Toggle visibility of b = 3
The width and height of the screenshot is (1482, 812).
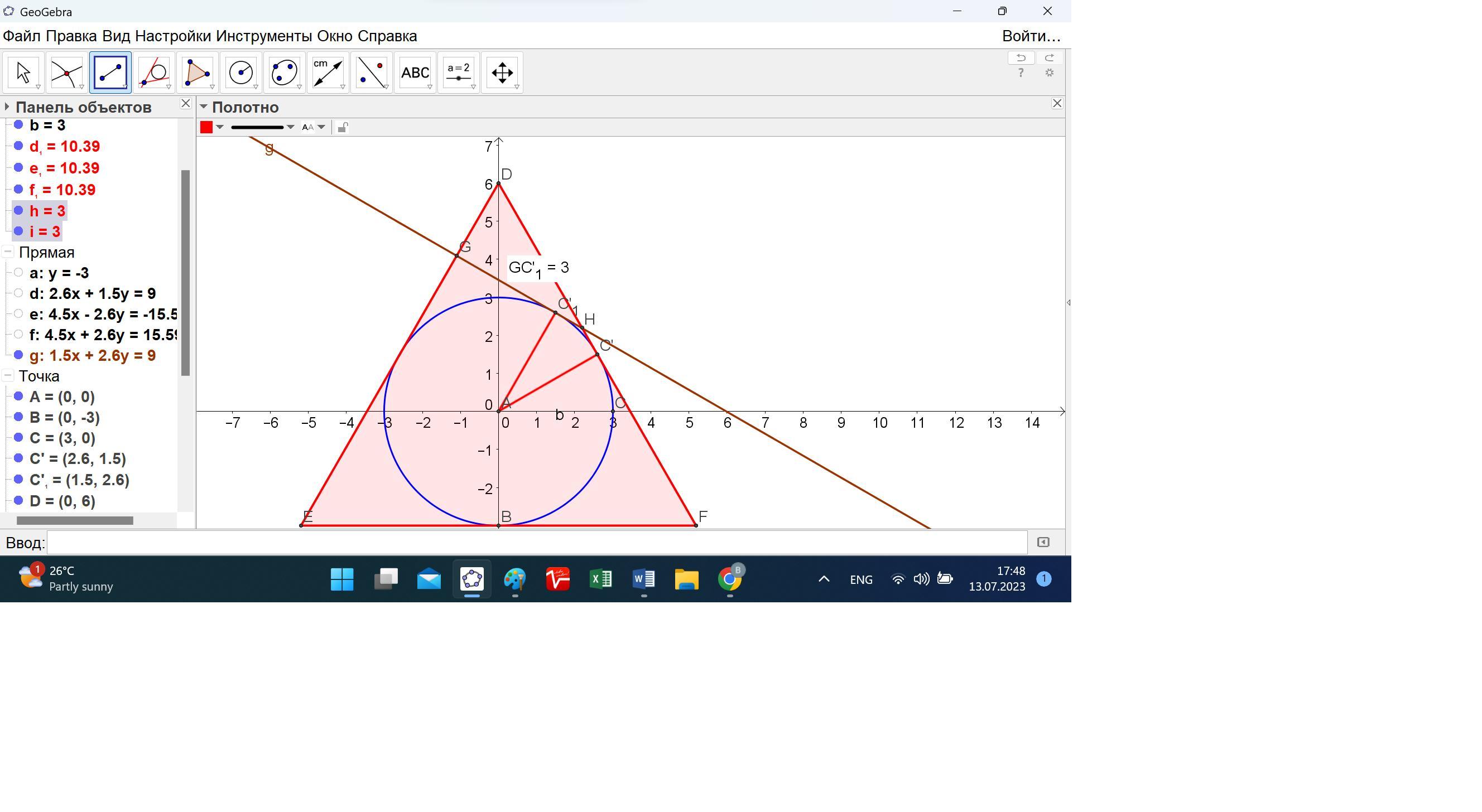18,125
